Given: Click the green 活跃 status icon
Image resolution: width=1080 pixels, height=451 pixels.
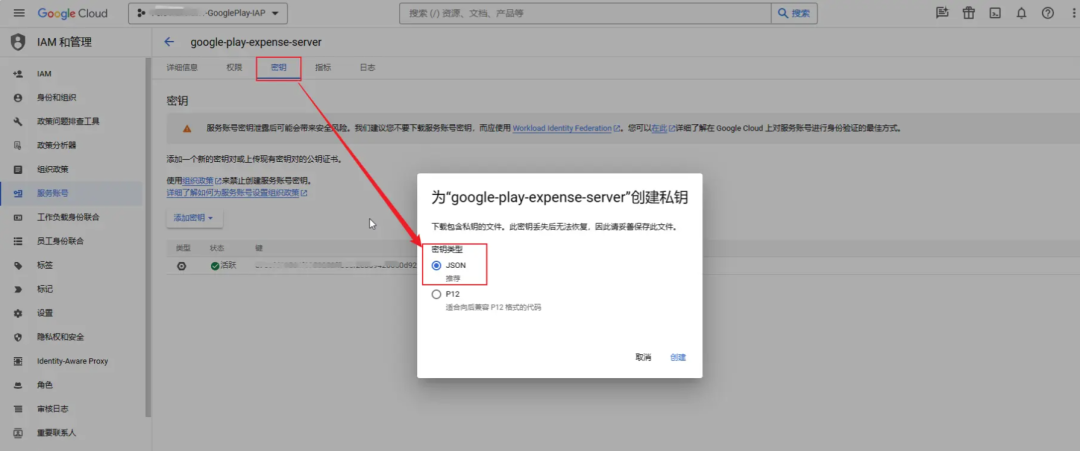Looking at the screenshot, I should pos(215,266).
